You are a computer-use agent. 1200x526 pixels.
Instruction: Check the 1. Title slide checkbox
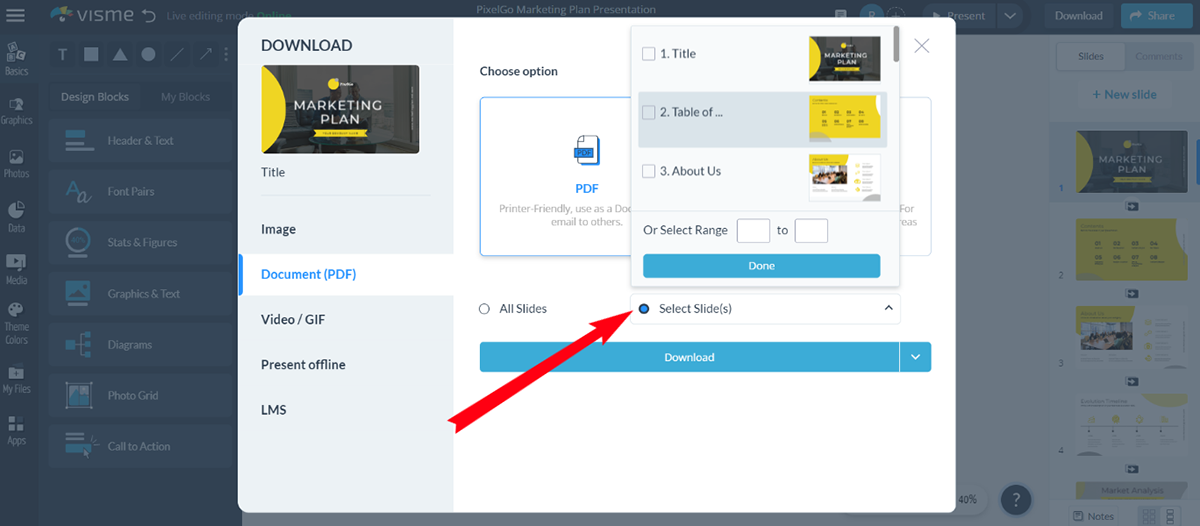point(648,54)
